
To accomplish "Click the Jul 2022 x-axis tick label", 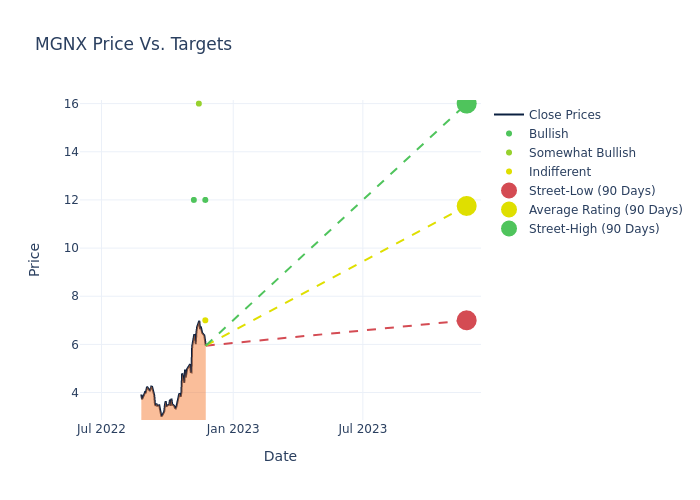I will 101,429.
